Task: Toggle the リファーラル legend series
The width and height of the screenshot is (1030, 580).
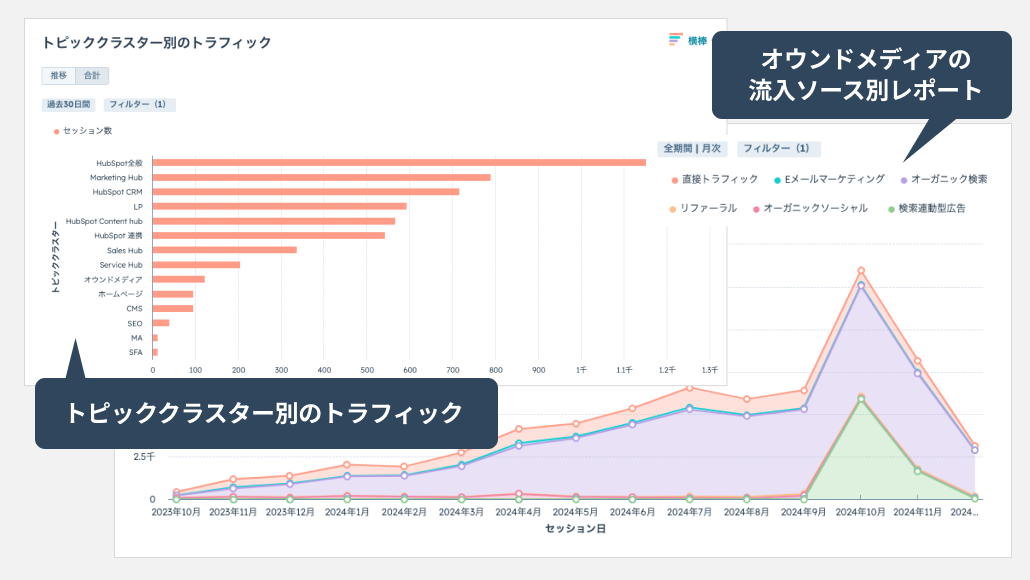Action: point(703,208)
